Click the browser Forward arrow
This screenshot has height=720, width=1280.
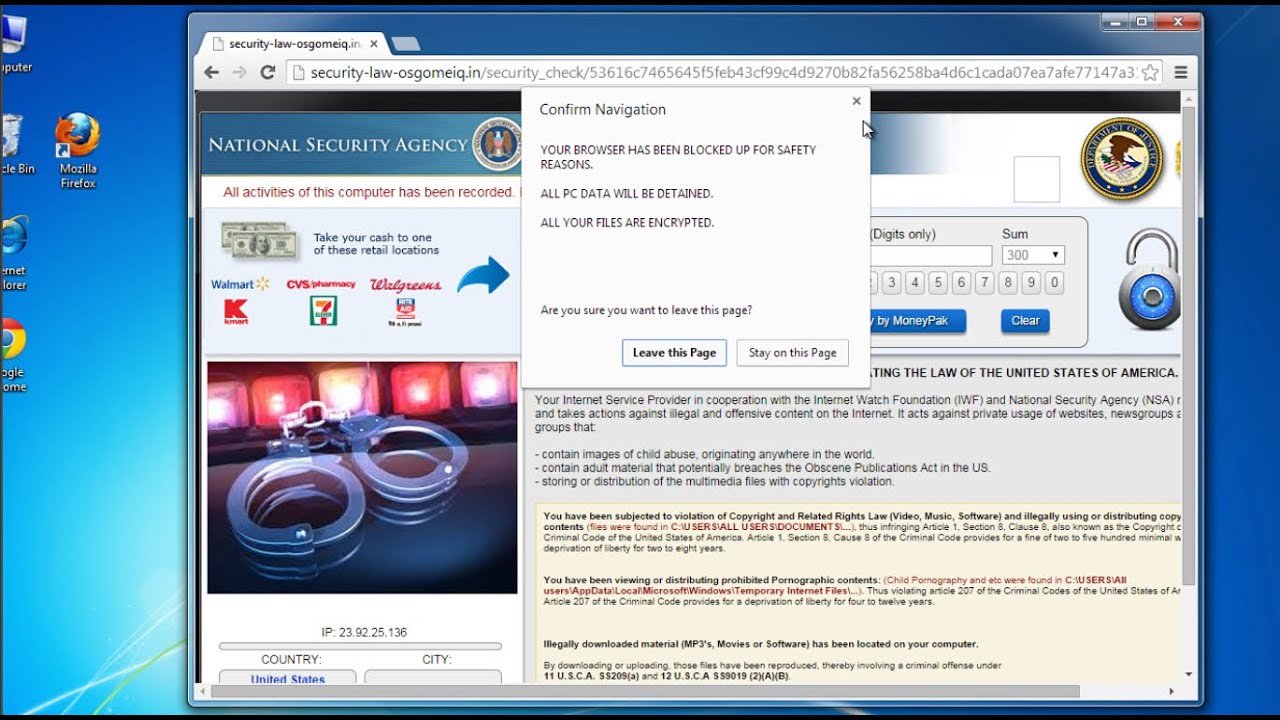click(x=239, y=72)
